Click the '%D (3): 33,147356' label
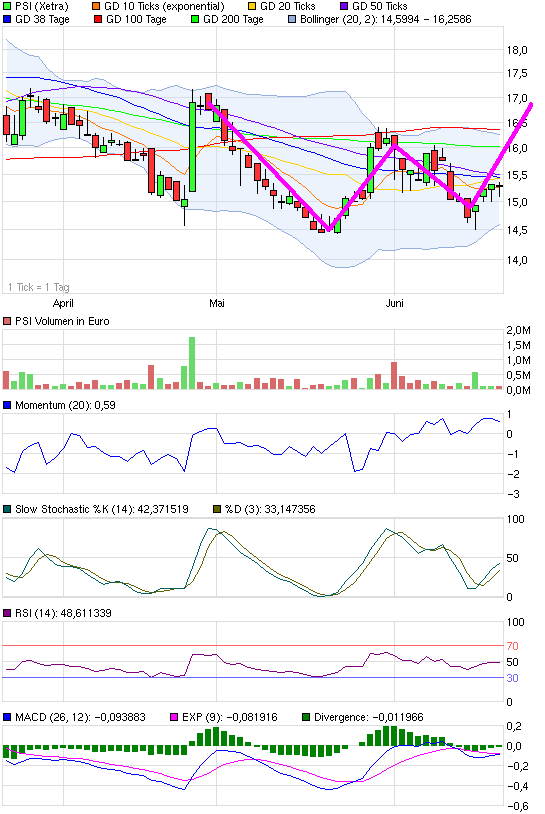The image size is (545, 814). click(x=270, y=509)
